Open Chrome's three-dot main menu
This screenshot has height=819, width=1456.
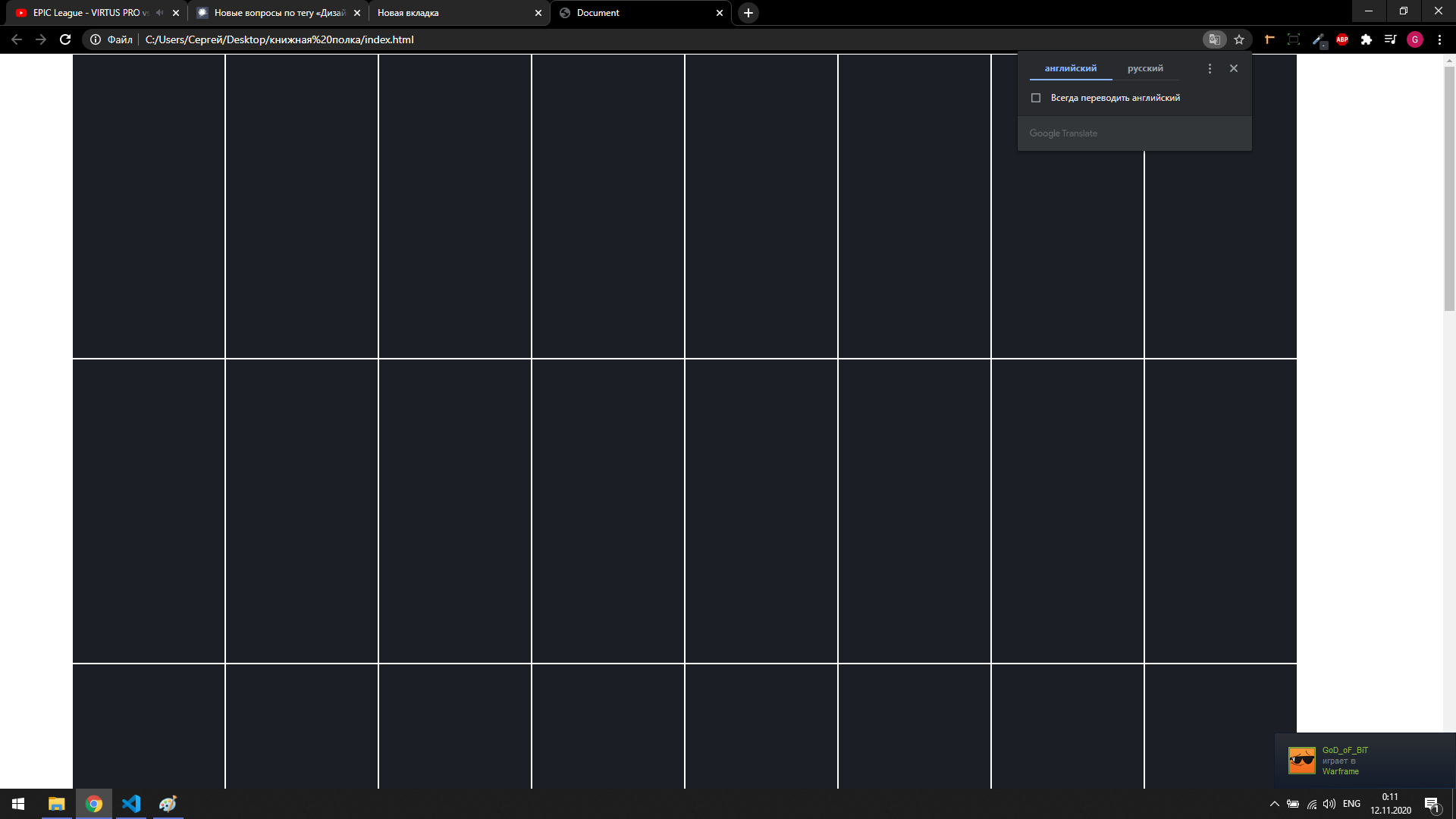point(1439,39)
